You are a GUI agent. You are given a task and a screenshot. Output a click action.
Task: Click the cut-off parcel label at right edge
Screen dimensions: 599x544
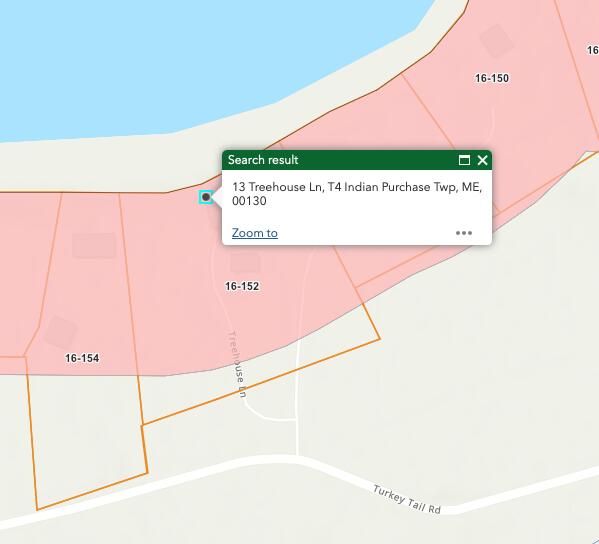[x=593, y=50]
